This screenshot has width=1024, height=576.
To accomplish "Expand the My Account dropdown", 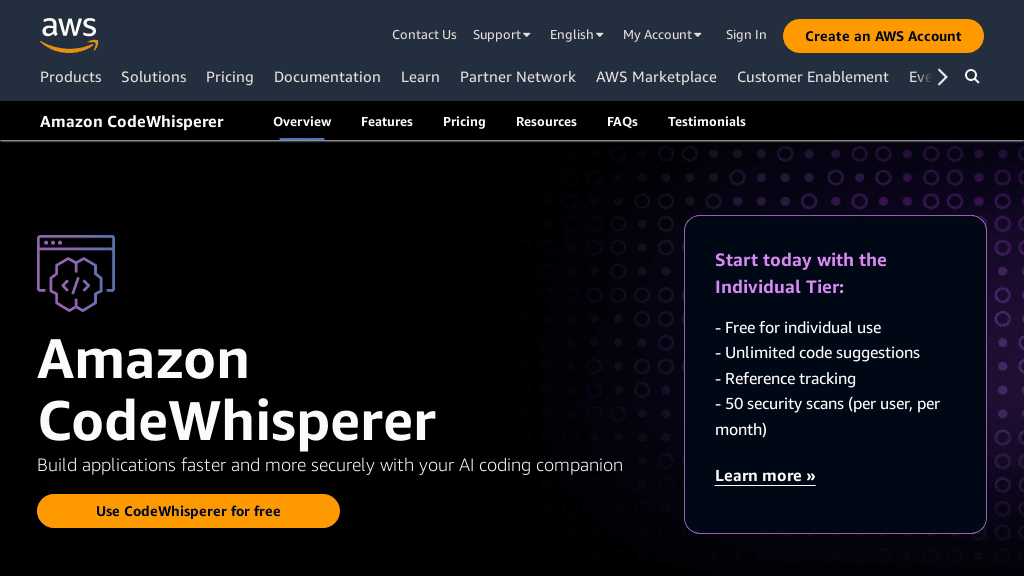I will point(661,34).
